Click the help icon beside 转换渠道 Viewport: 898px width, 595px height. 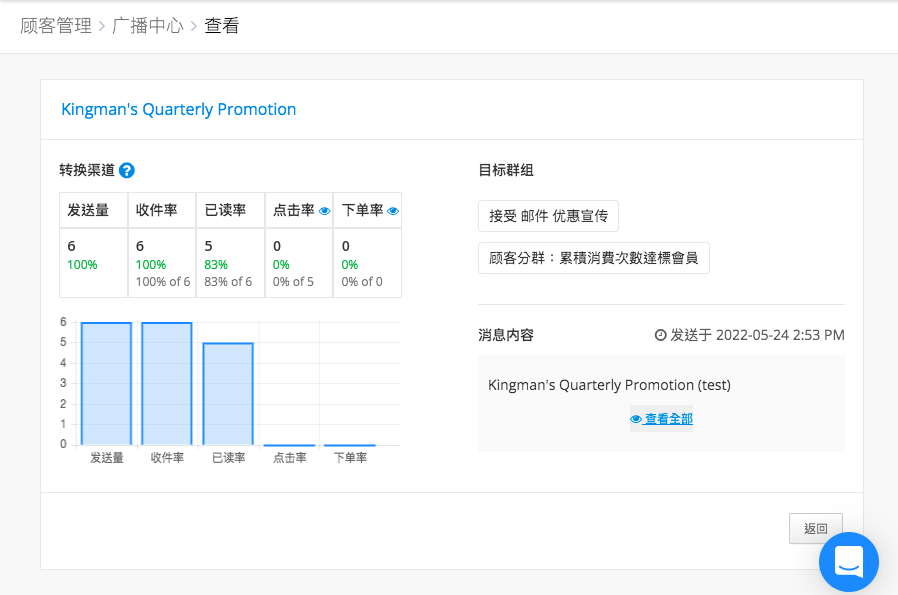coord(127,171)
